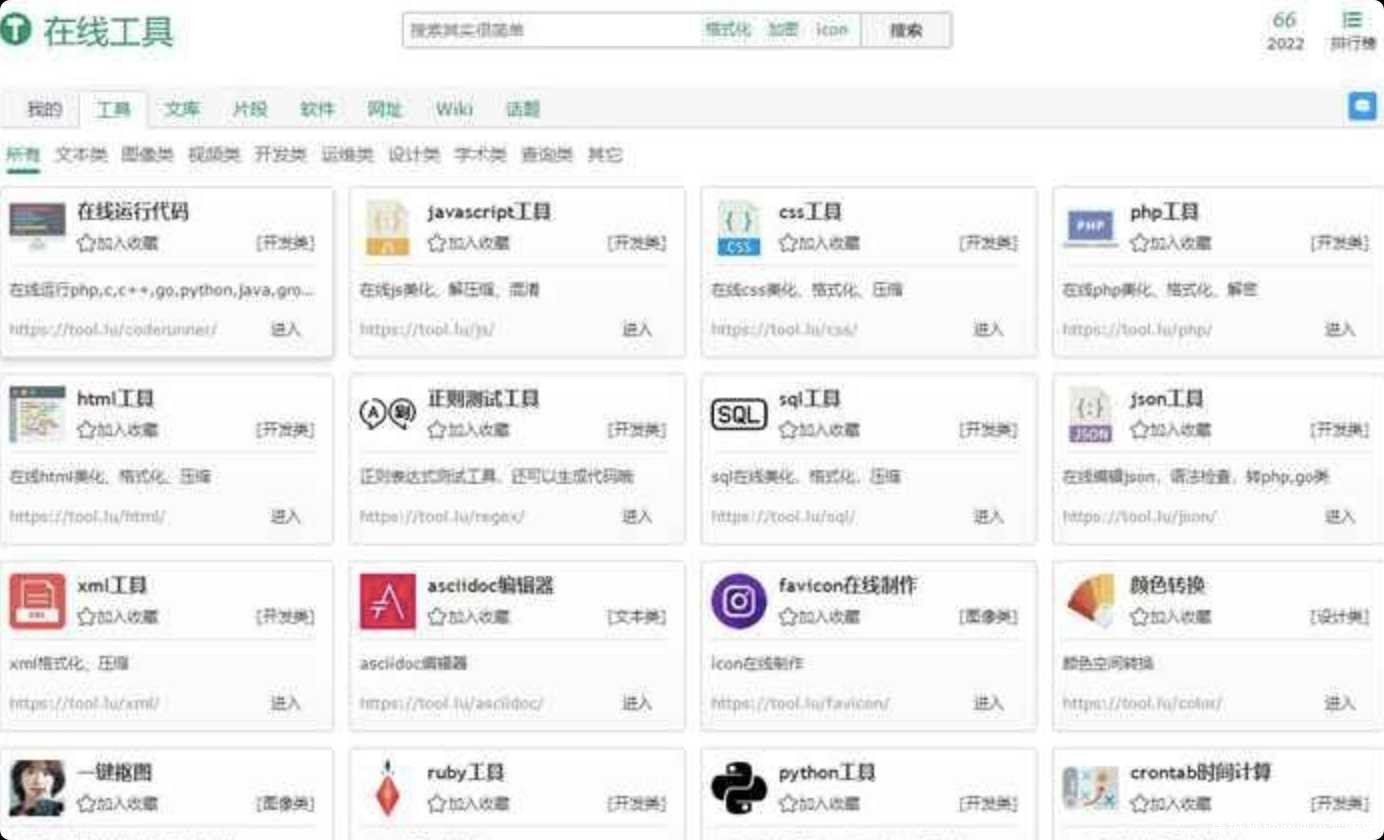Filter by 设计类 category
Screen dimensions: 1384x840
tap(414, 155)
